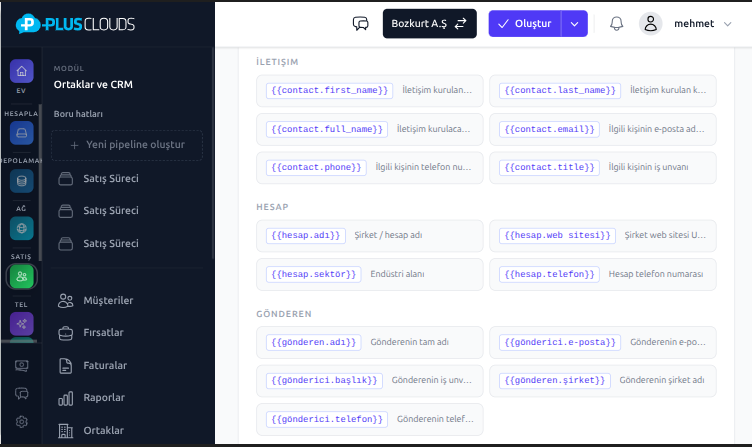The height and width of the screenshot is (447, 752).
Task: Expand the Oluştur dropdown arrow
Action: click(x=575, y=24)
